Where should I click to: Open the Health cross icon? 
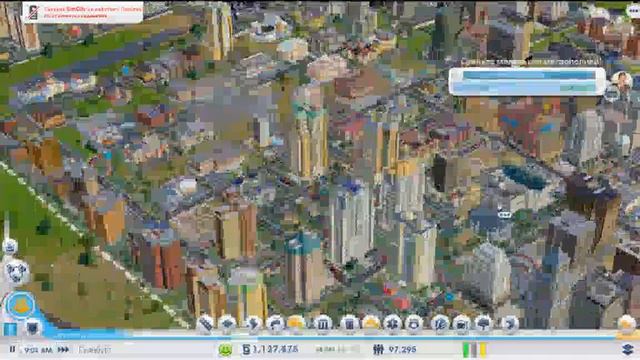[x=392, y=324]
